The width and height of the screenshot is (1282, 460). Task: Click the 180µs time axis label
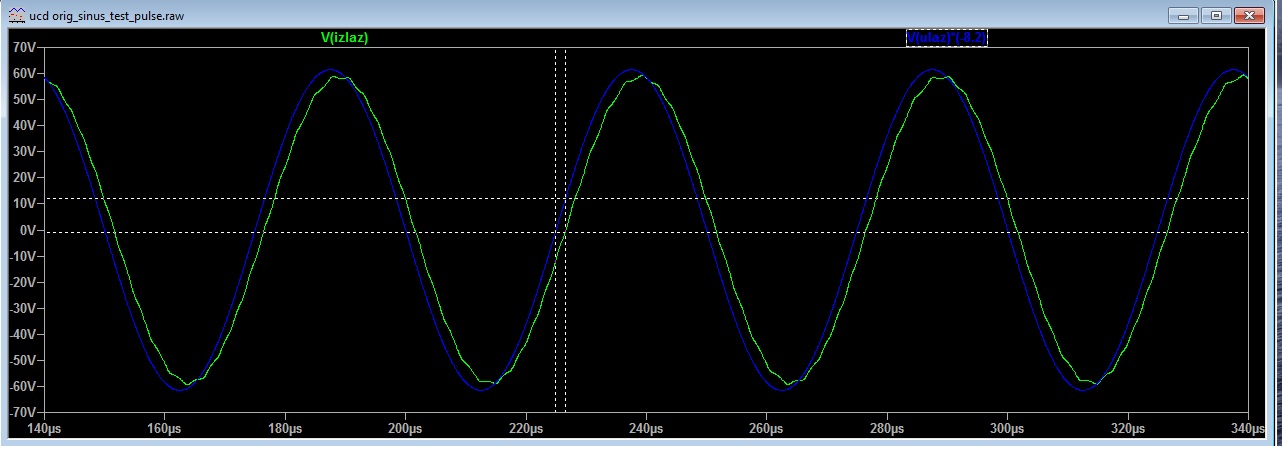click(285, 428)
